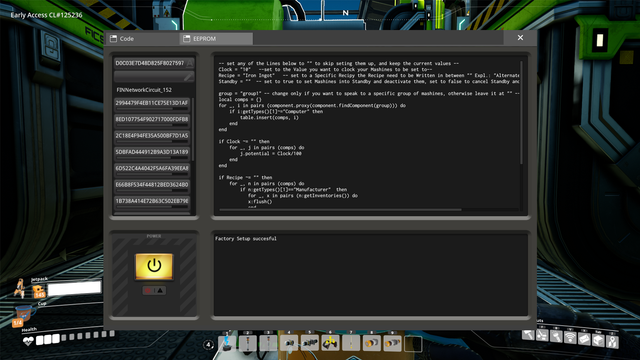This screenshot has height=360, width=640.
Task: Select component 5D8FAD444912B9A3D13A189
Action: (152, 153)
